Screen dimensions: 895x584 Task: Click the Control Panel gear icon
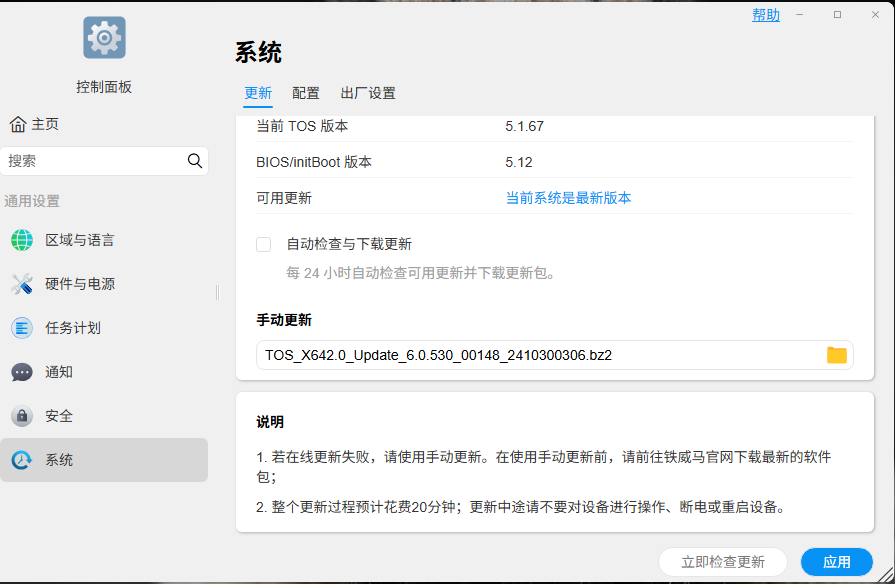(x=104, y=38)
